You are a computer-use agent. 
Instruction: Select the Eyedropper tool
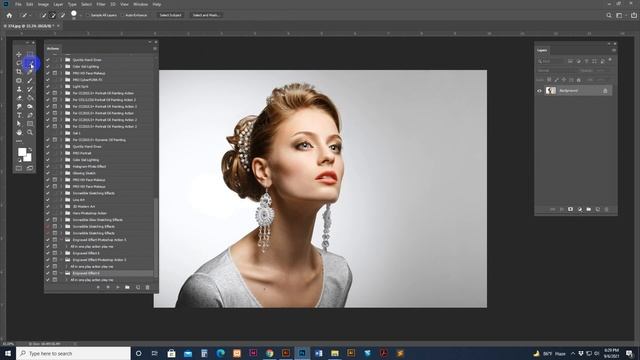(30, 72)
